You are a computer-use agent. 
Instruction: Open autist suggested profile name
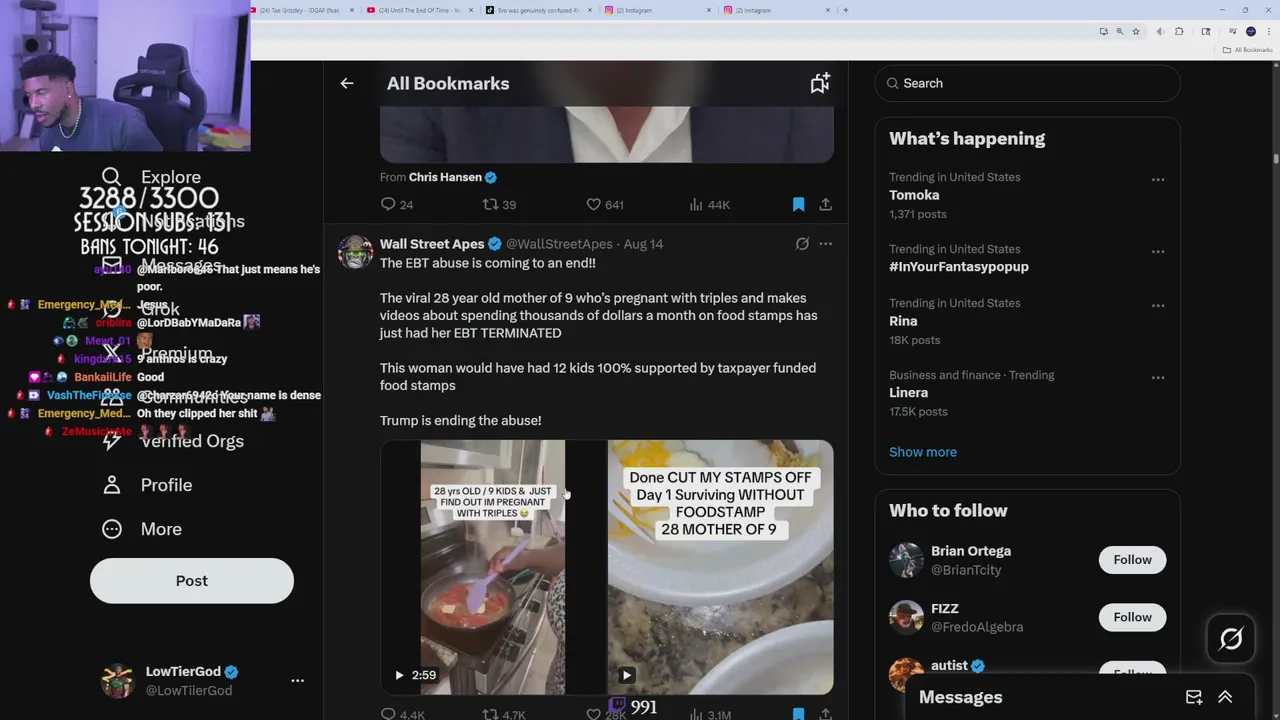(x=949, y=666)
